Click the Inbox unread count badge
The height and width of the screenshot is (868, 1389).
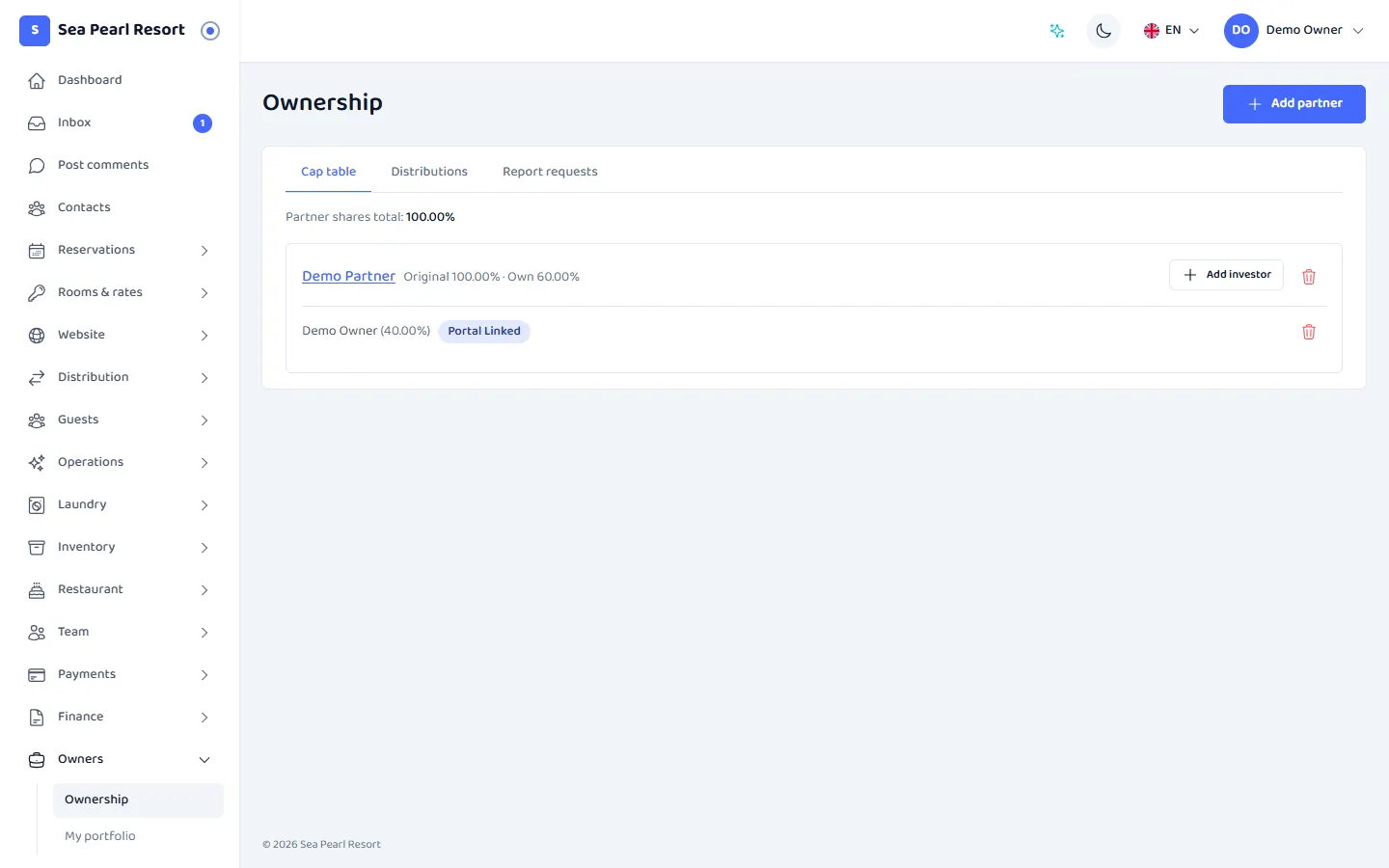tap(203, 123)
